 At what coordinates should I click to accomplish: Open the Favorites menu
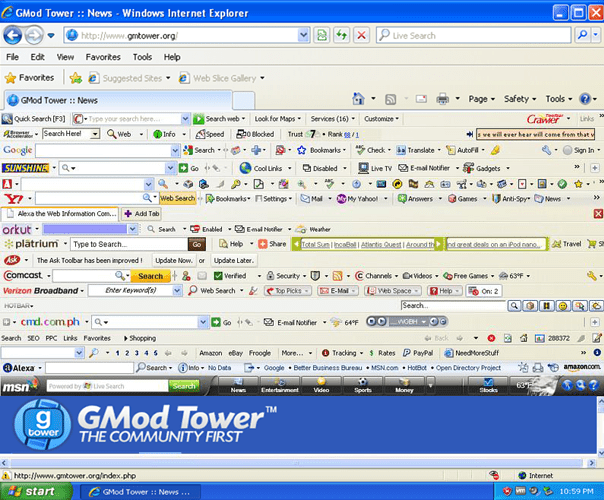103,57
